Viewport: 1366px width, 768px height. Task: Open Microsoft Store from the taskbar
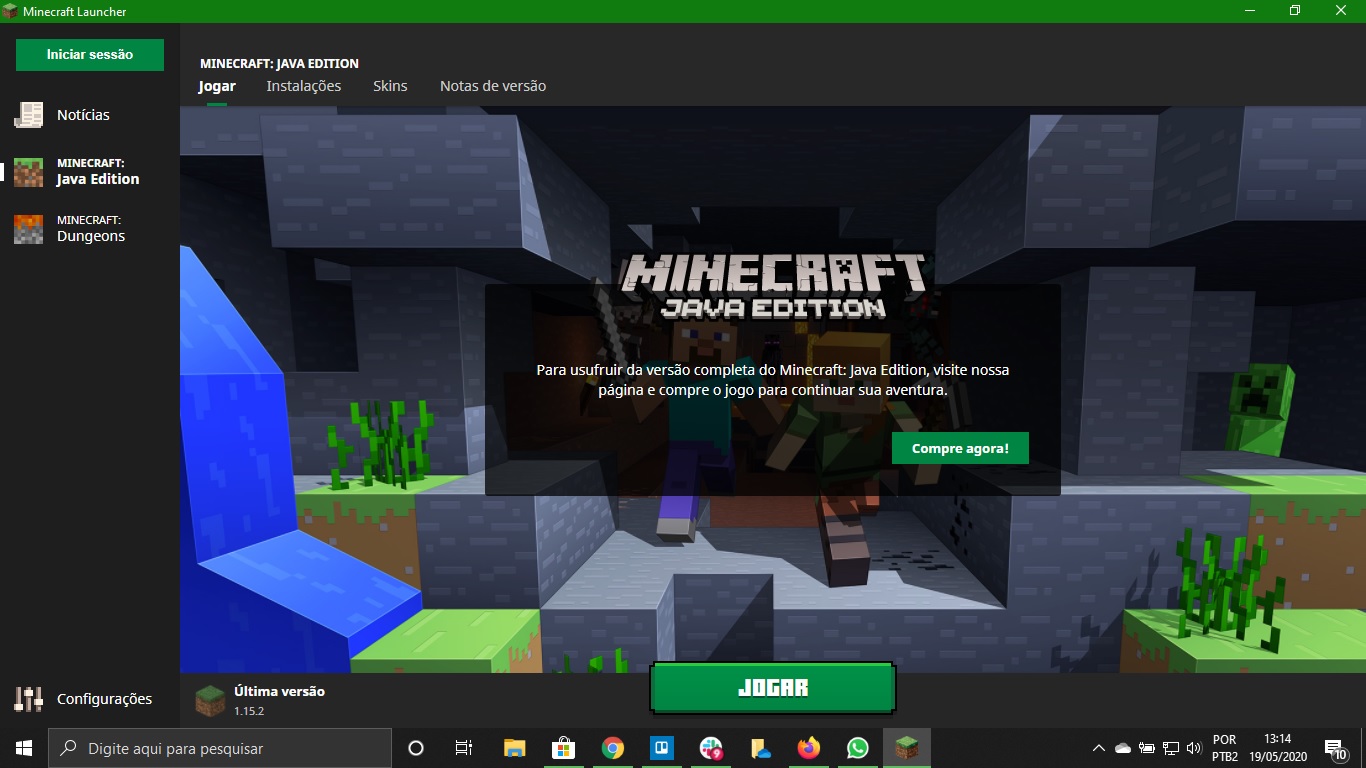563,748
